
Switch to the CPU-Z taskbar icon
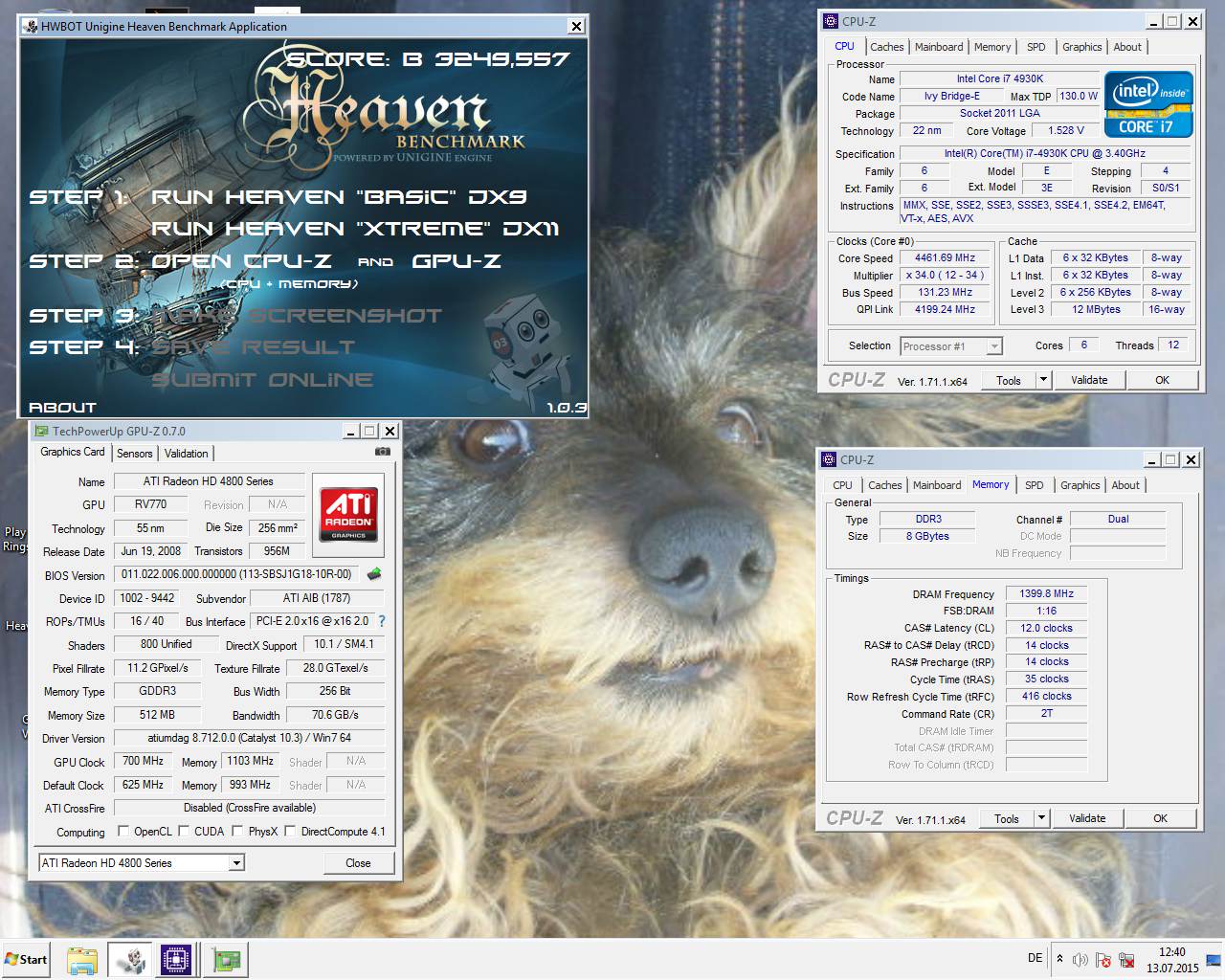click(177, 960)
